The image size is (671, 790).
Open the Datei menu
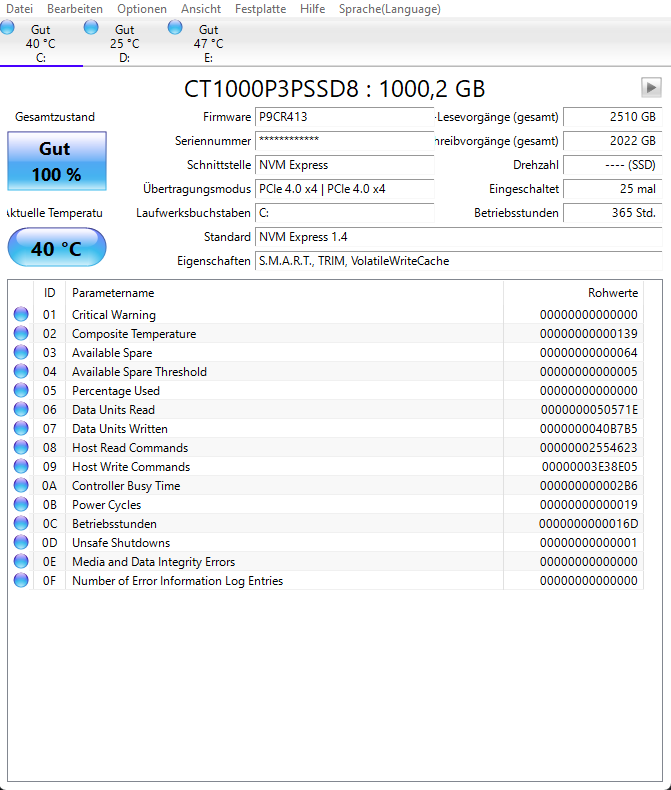click(19, 9)
